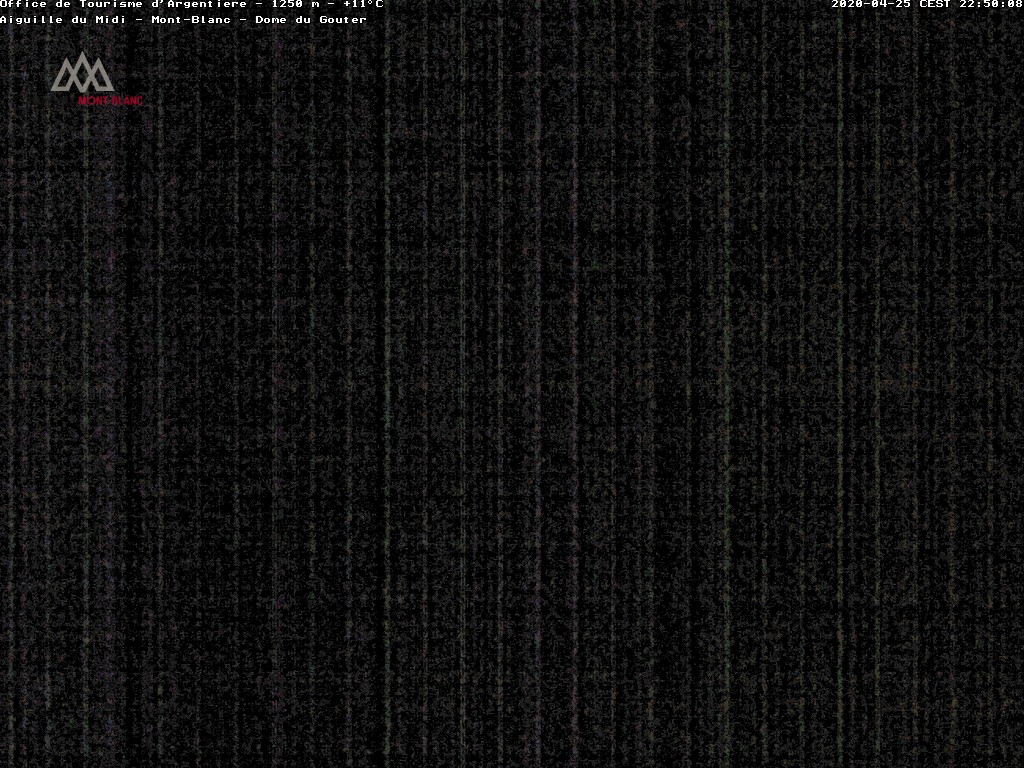Click the timestamp "2020-04-25 CEST 22:50:08"
Screen dimensions: 1024x768
click(x=927, y=4)
